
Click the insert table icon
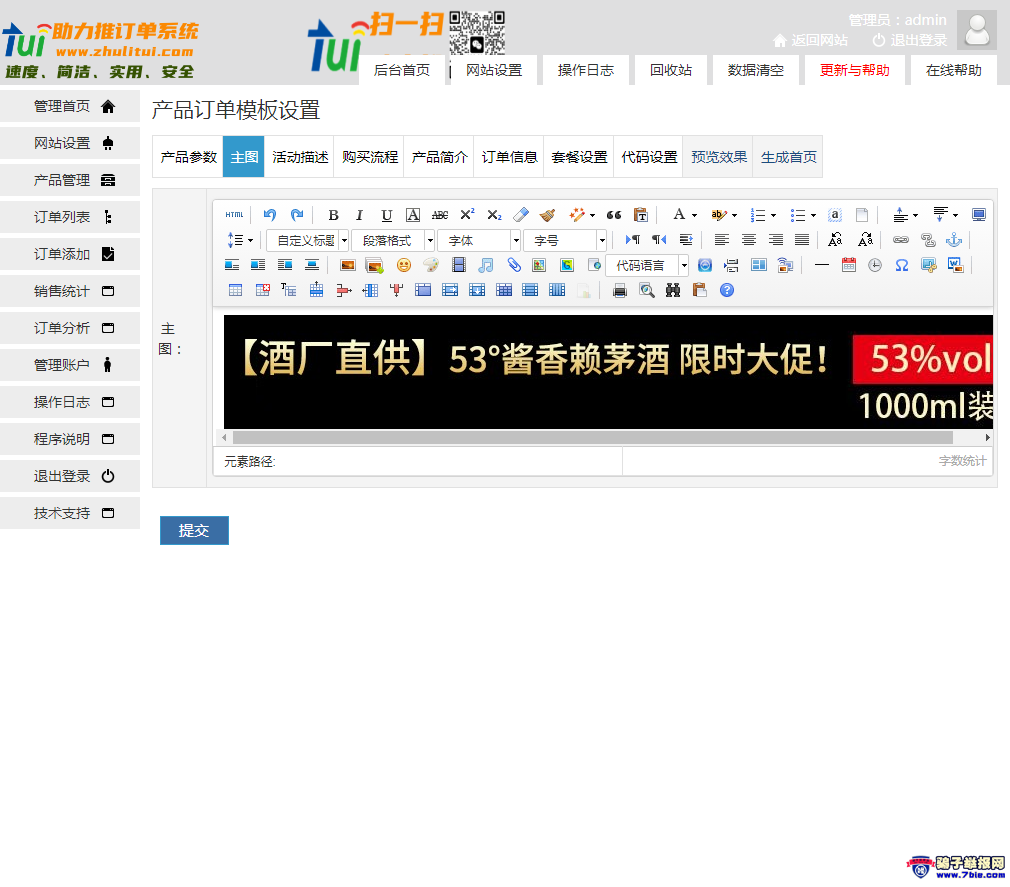click(x=236, y=291)
